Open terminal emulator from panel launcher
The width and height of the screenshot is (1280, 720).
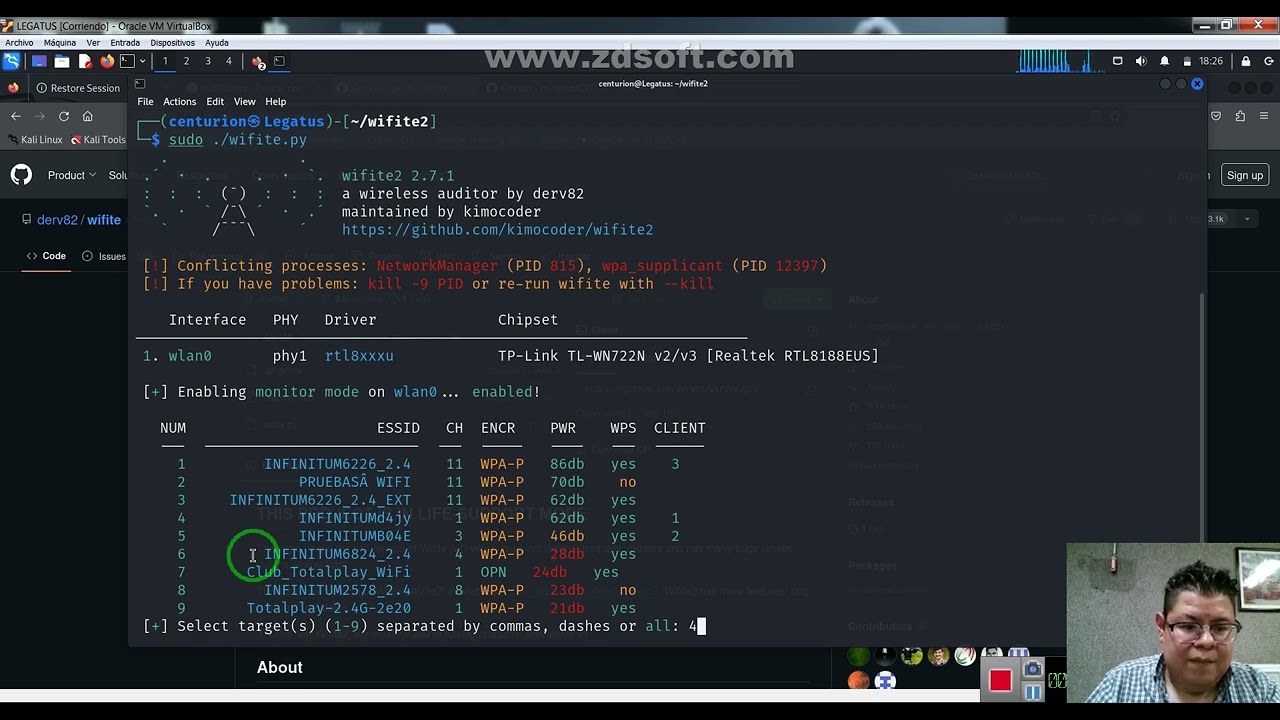point(127,61)
